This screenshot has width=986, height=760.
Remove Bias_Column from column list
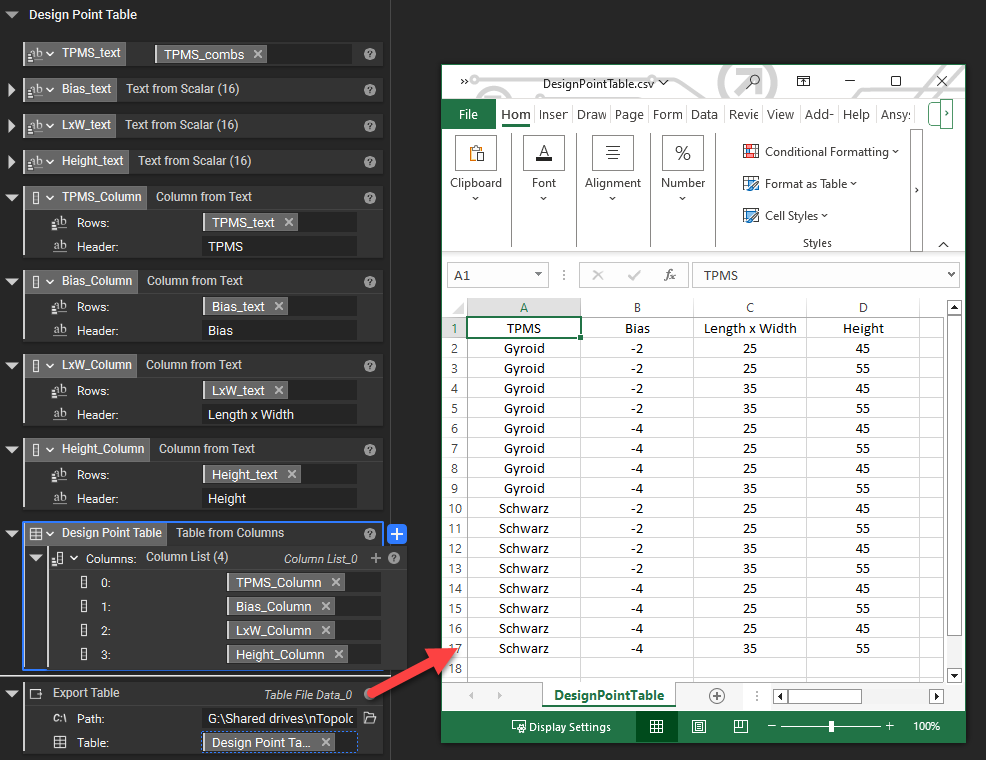point(326,606)
